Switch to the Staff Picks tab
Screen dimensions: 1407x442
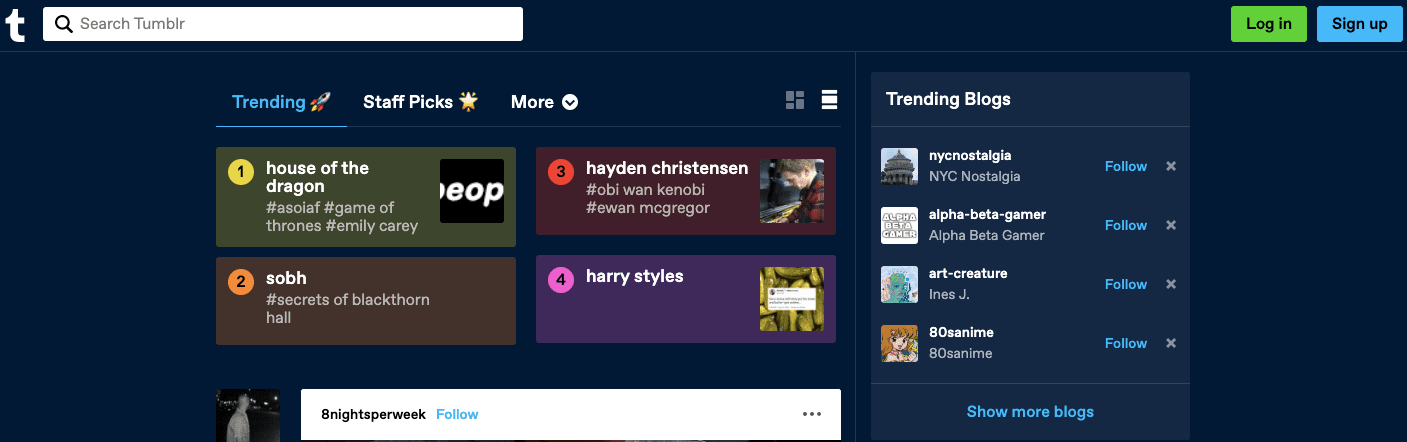point(420,102)
